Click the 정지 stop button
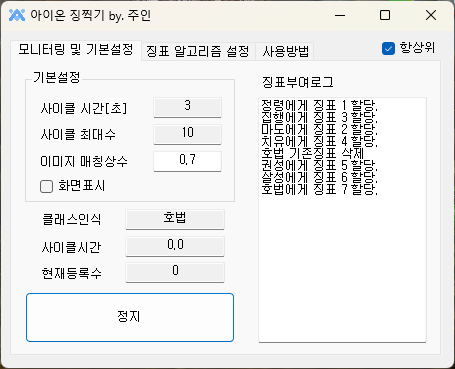 pyautogui.click(x=130, y=317)
